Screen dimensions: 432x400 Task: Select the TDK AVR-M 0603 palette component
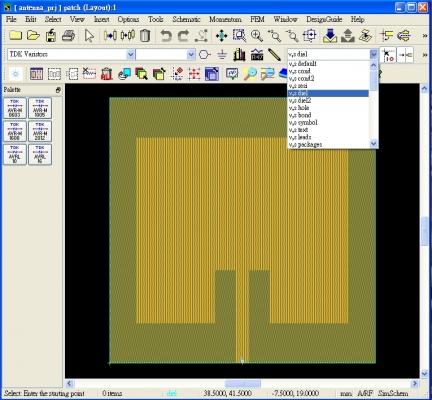point(15,108)
